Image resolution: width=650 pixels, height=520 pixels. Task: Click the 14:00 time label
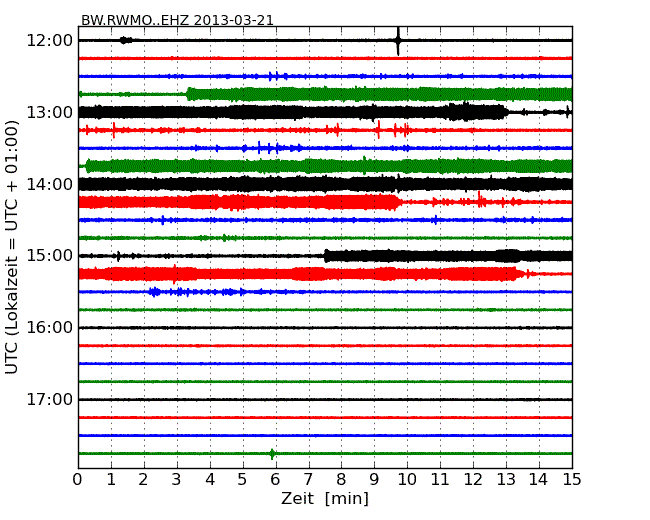pyautogui.click(x=49, y=184)
